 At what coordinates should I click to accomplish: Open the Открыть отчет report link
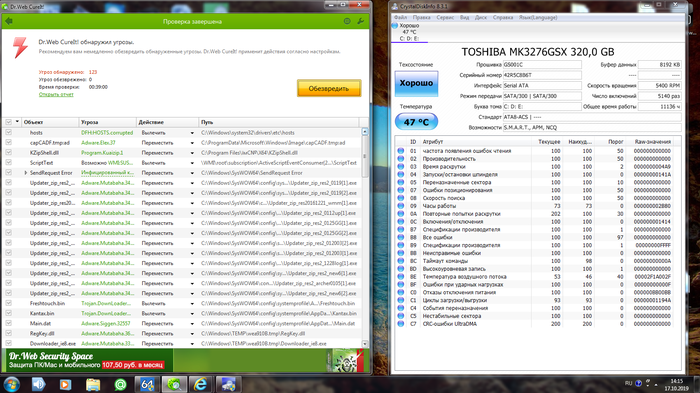pos(56,95)
